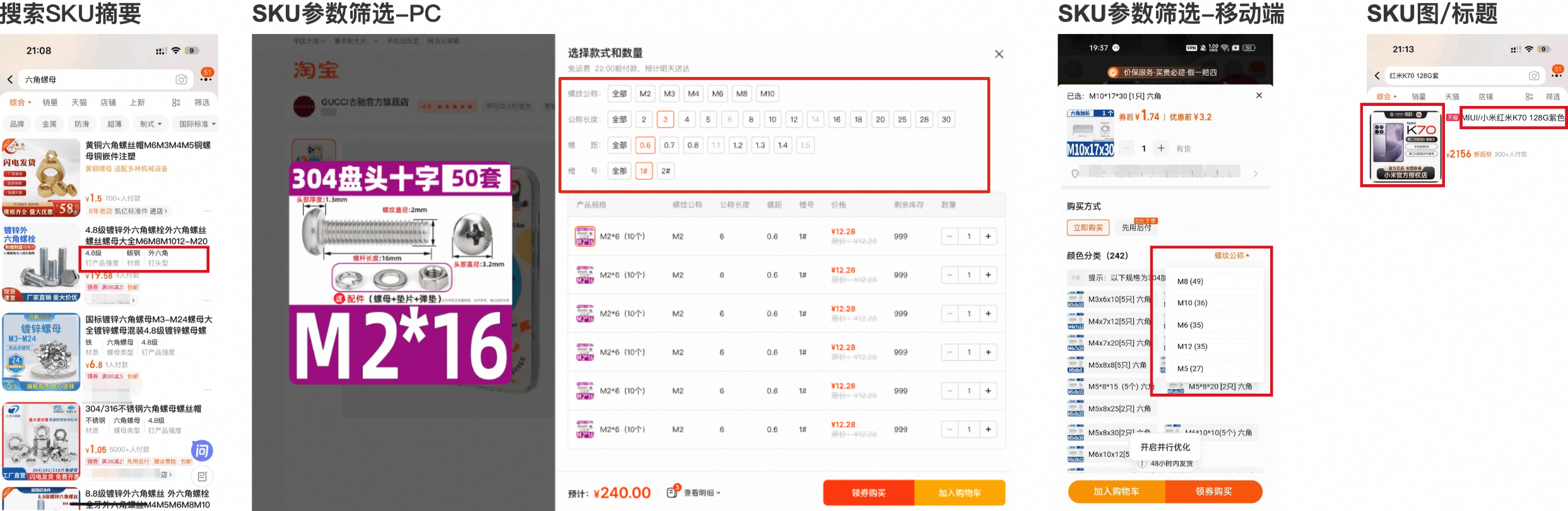1568x511 pixels.
Task: Open 筛选 filter on 六角螺母 screen
Action: [202, 102]
